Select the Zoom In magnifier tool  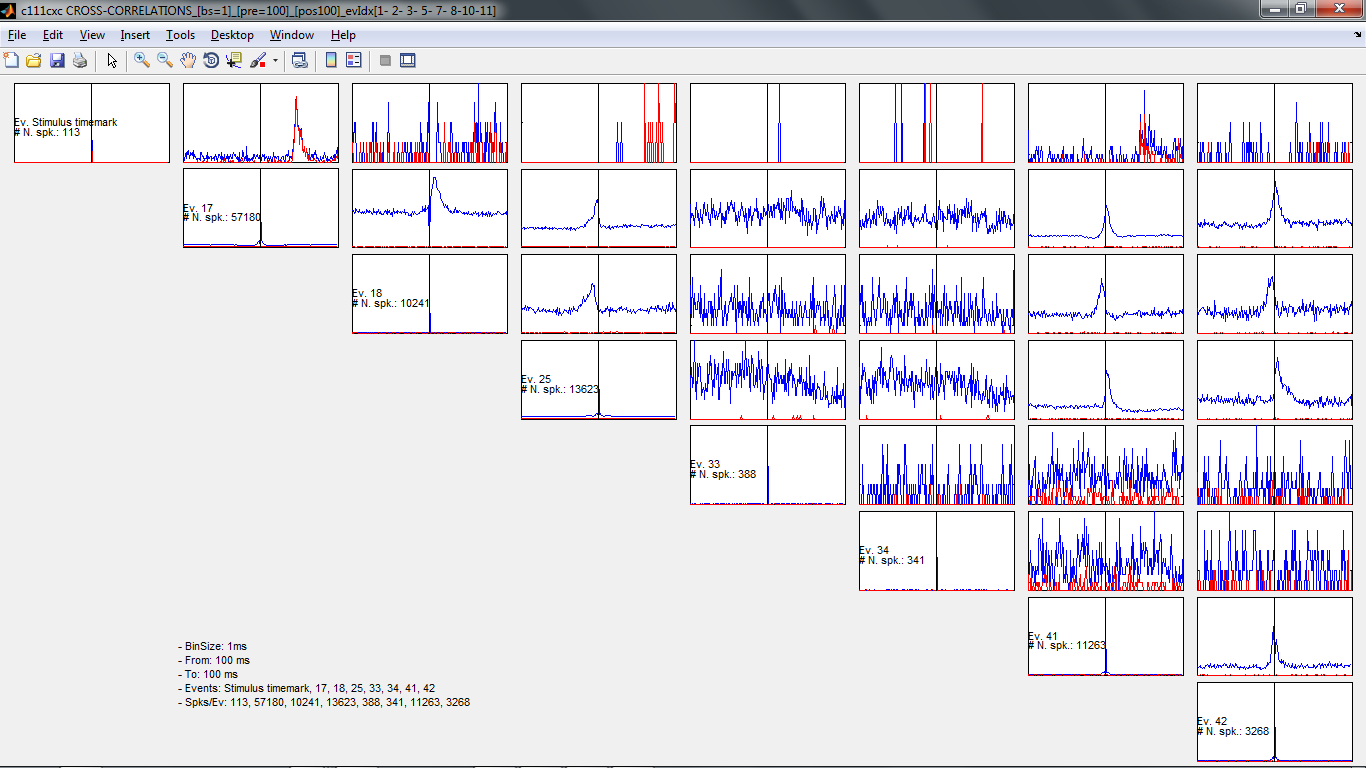coord(142,61)
